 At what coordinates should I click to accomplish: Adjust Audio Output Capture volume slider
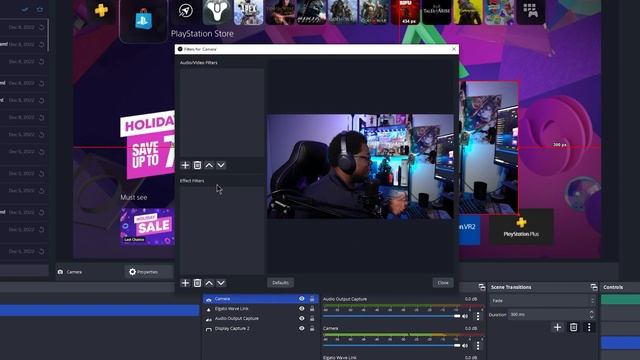tap(391, 316)
